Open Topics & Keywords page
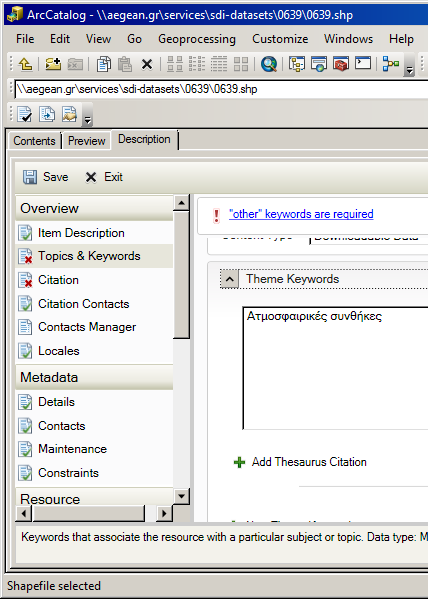Screen dimensions: 428x599 coord(94,256)
